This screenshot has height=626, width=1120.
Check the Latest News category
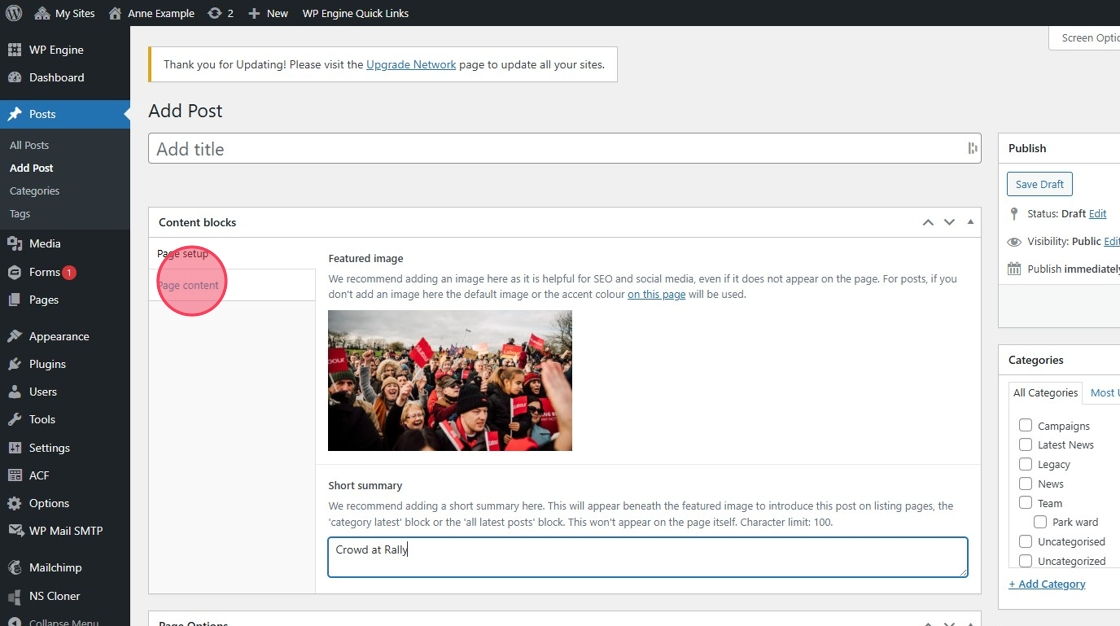(1025, 444)
